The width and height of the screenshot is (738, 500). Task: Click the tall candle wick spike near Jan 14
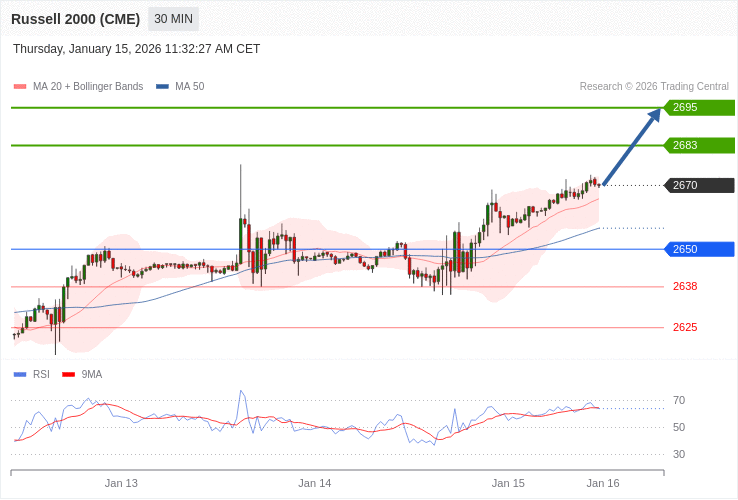point(241,190)
